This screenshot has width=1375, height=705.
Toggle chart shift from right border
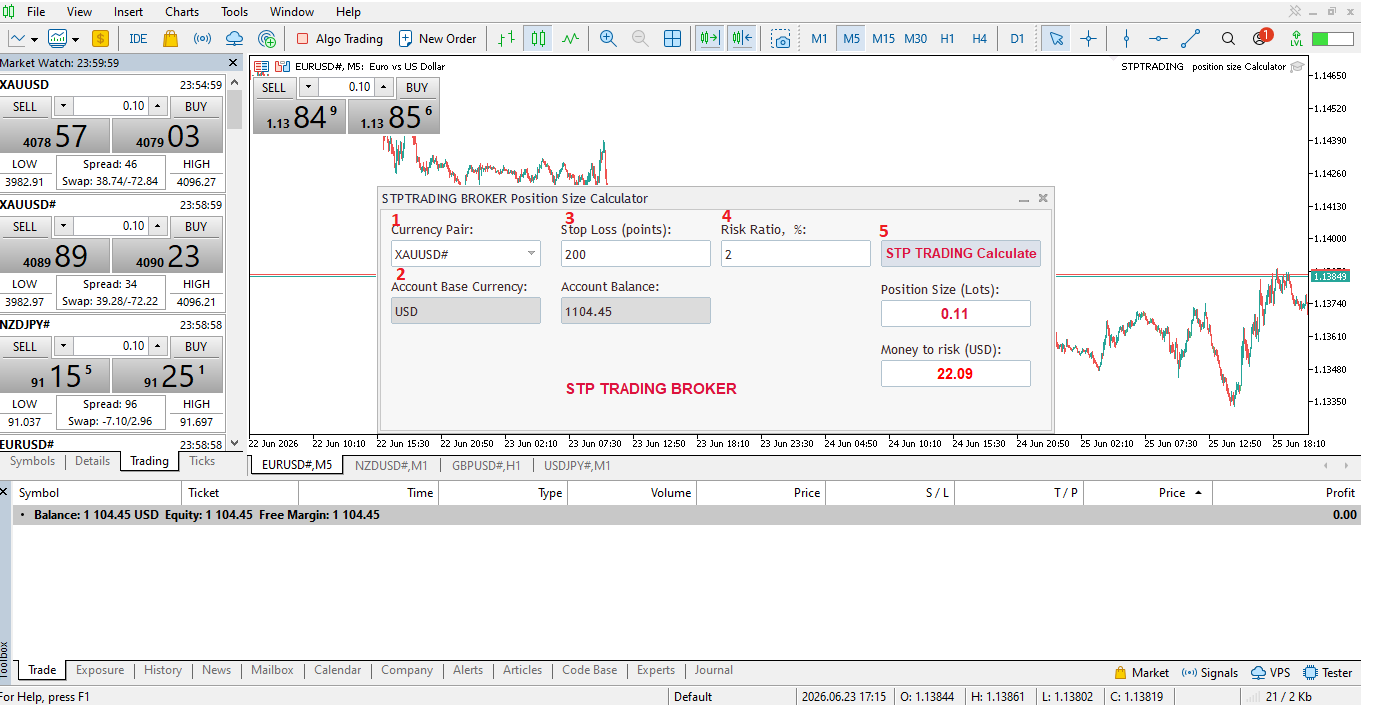point(742,39)
